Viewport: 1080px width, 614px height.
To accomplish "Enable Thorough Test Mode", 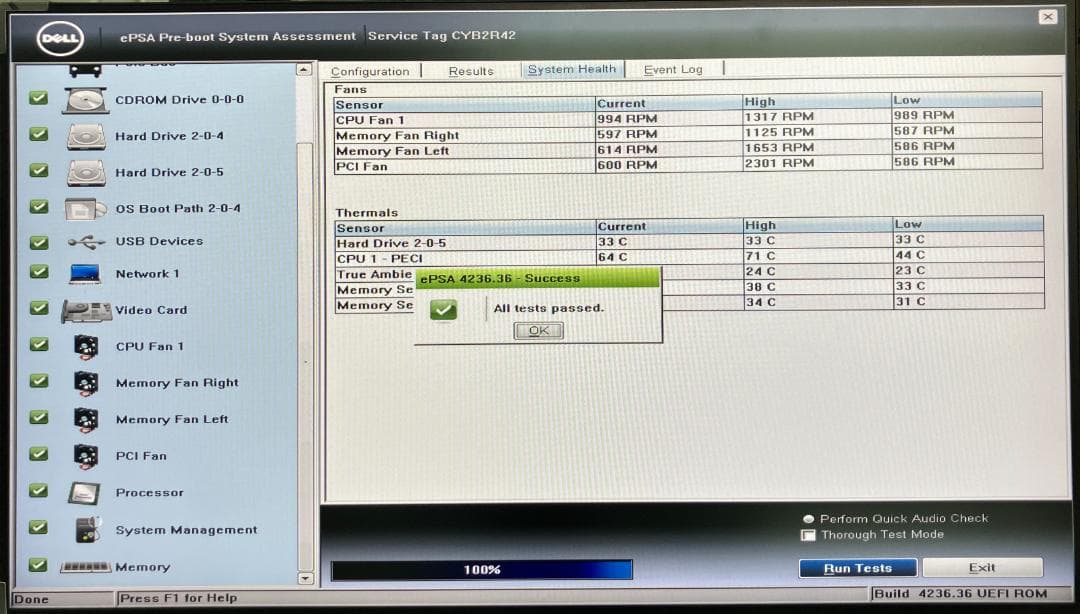I will (808, 536).
